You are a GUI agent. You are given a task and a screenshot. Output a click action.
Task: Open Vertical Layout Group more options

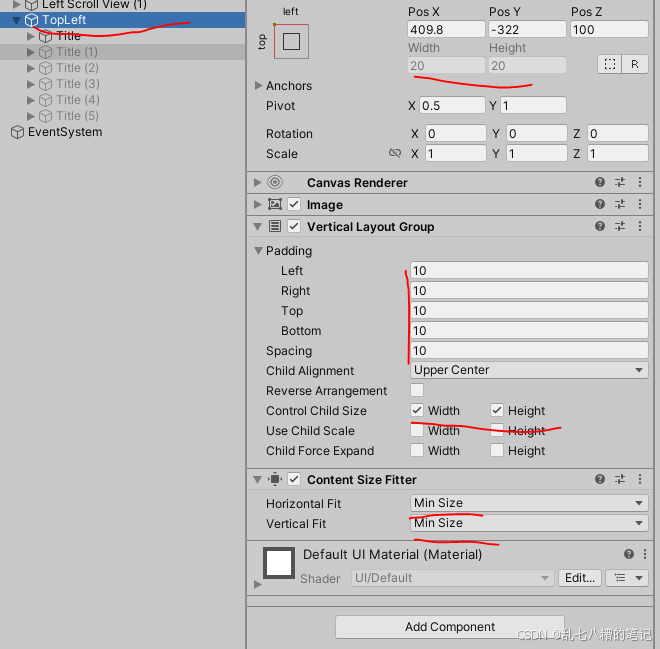(x=640, y=226)
